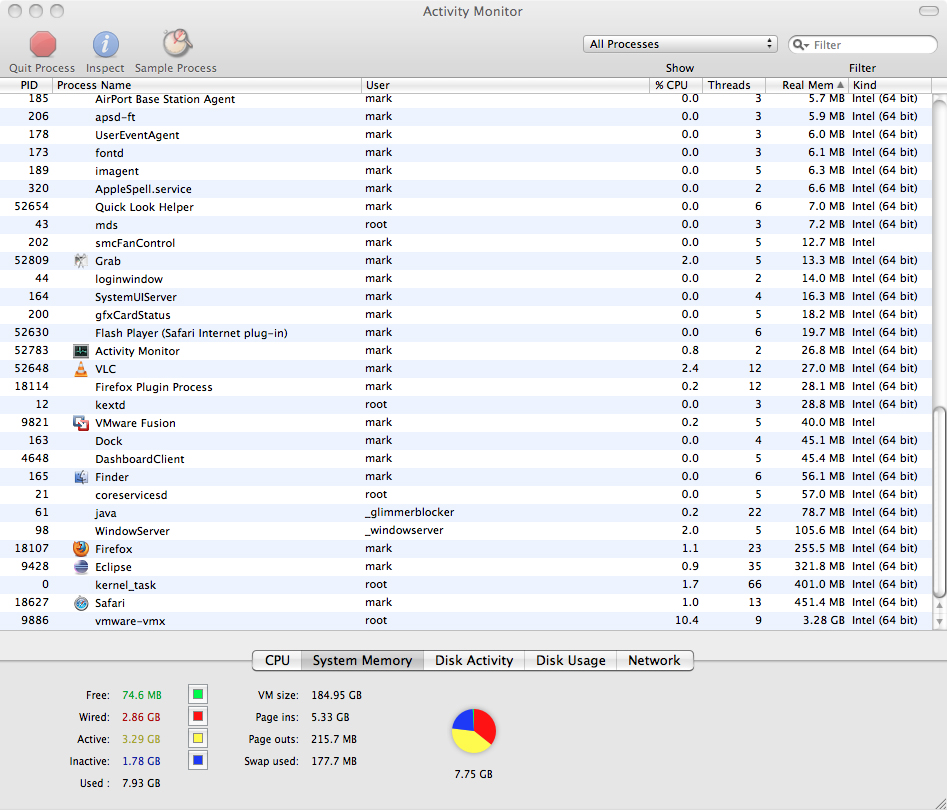Select the Grab application icon in list
Image resolution: width=947 pixels, height=810 pixels.
point(81,261)
